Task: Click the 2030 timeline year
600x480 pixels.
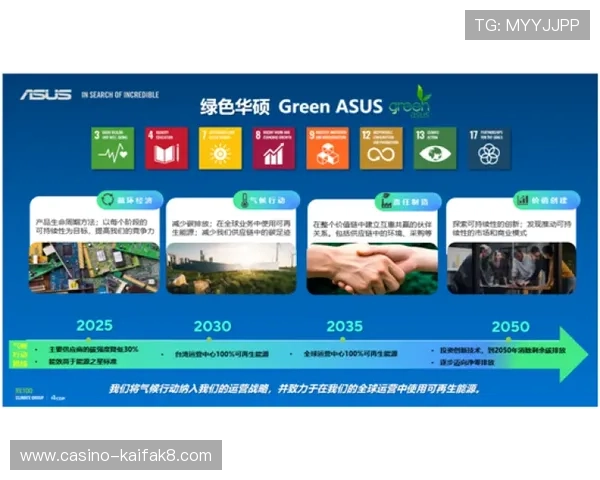Action: (212, 326)
